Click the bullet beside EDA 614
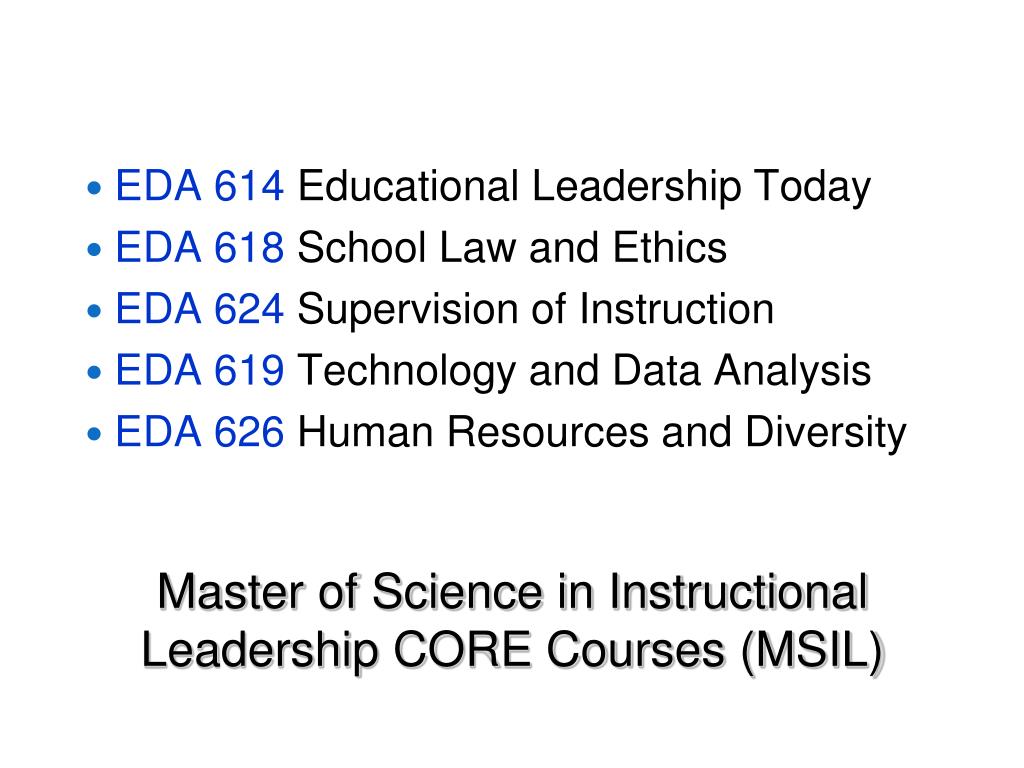 tap(95, 189)
